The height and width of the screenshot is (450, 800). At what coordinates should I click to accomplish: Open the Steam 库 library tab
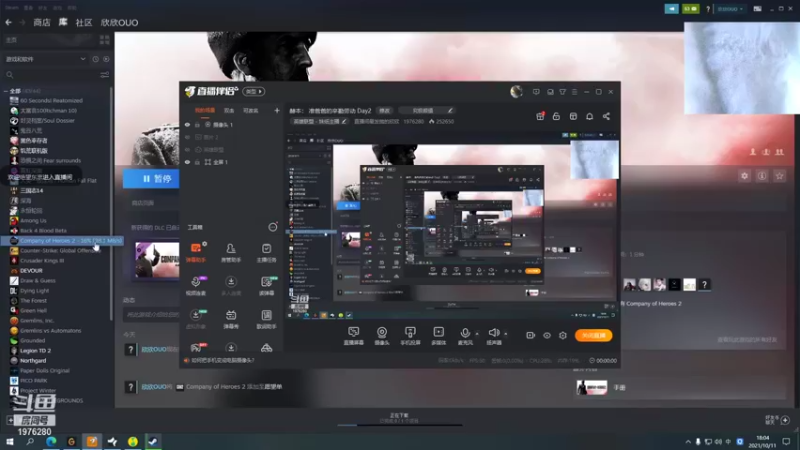[63, 22]
